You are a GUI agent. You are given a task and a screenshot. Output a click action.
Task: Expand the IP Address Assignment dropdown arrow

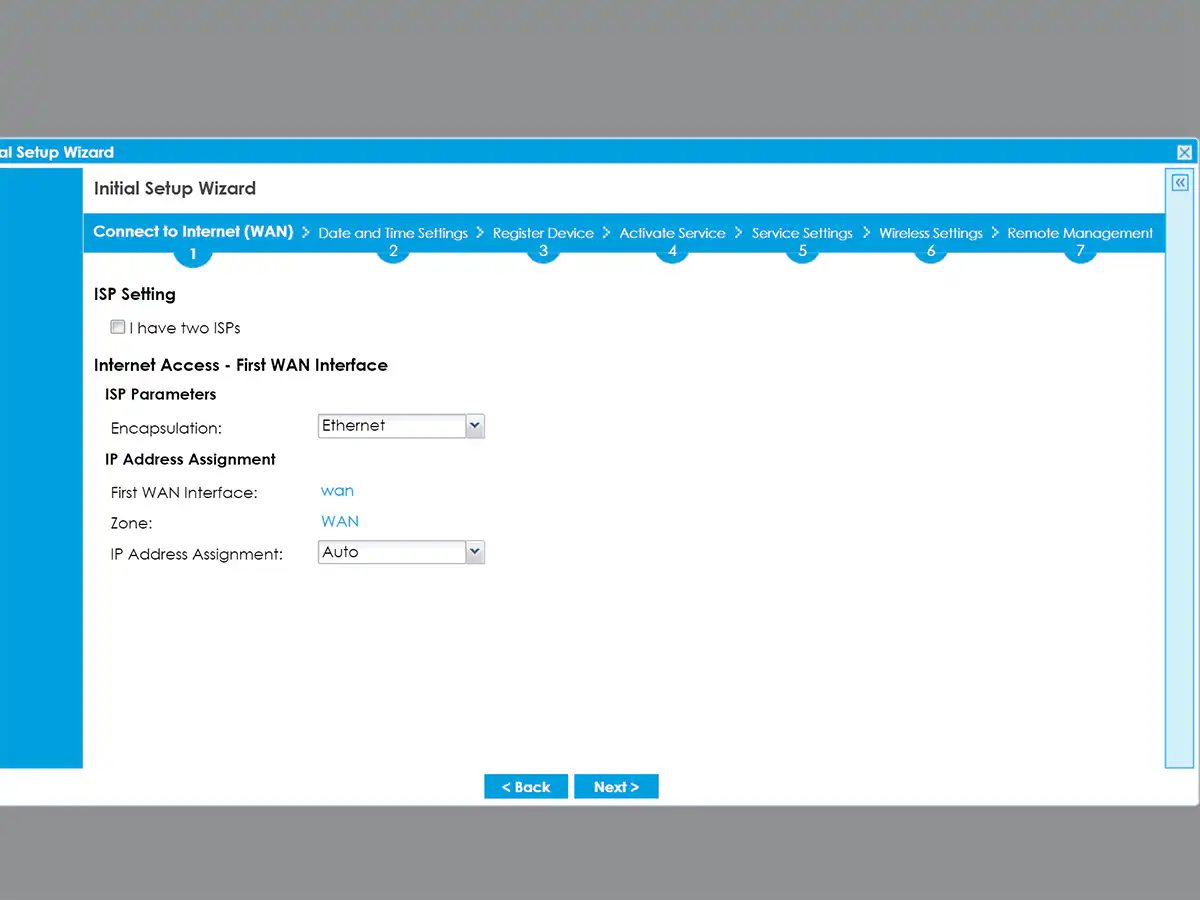pos(475,552)
